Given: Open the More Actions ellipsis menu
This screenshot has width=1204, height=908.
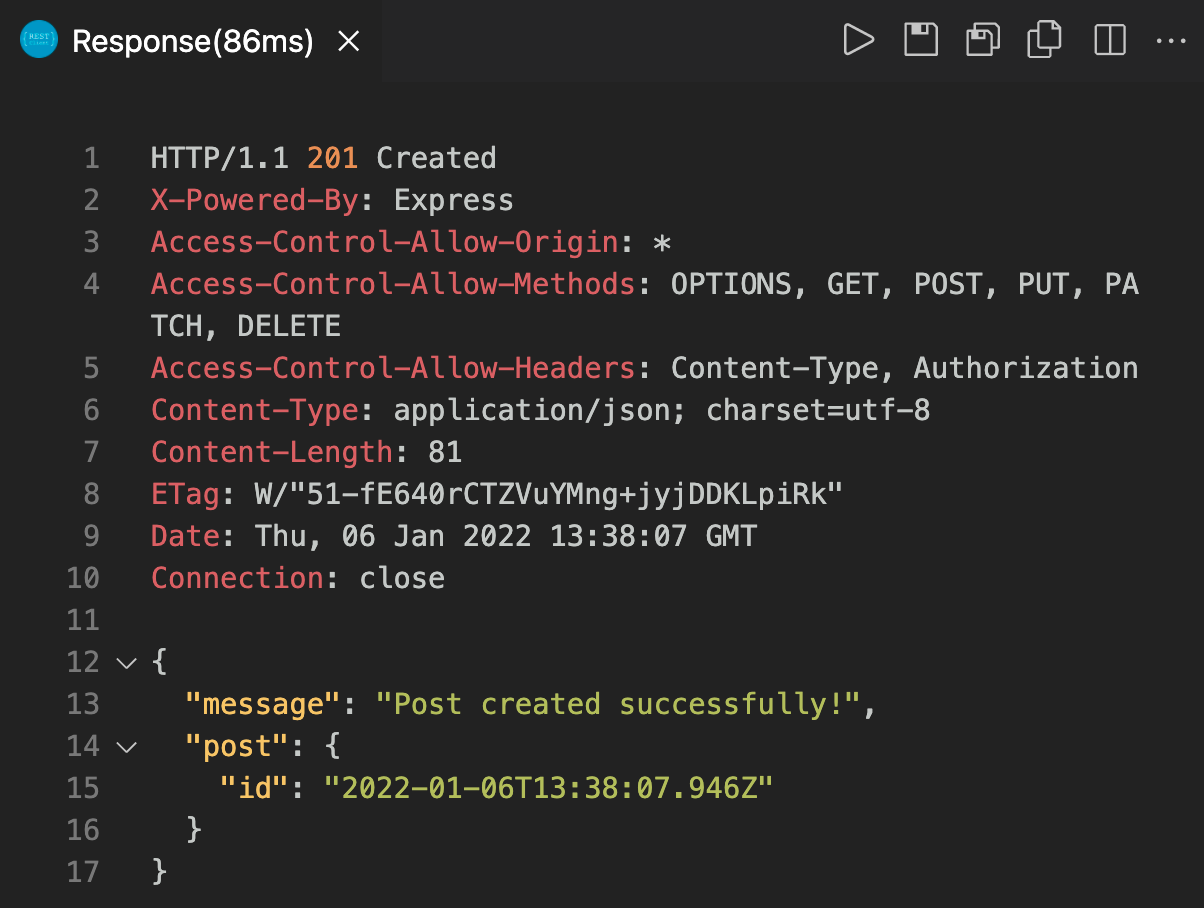Looking at the screenshot, I should click(x=1169, y=41).
